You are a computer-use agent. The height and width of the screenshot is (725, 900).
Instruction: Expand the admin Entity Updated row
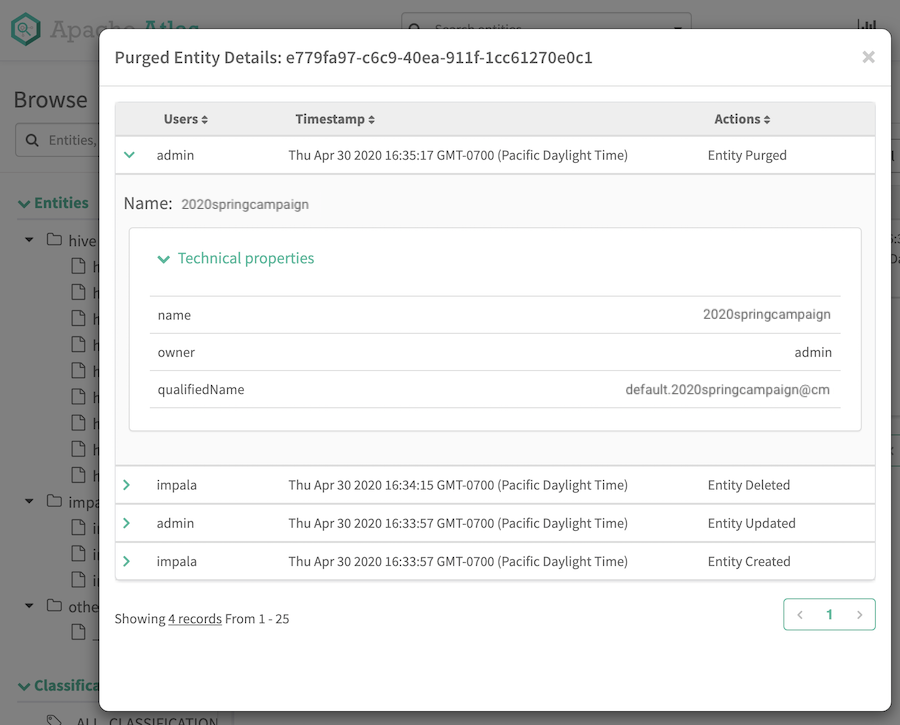[x=127, y=523]
